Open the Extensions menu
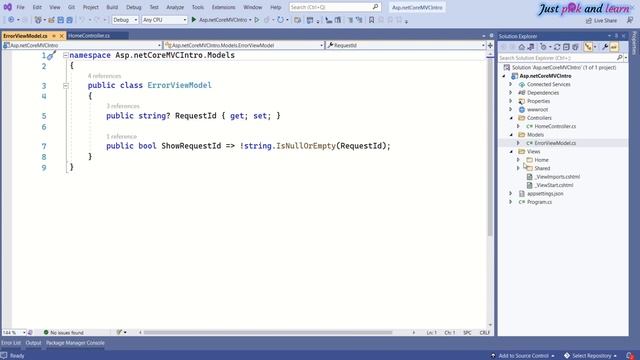The height and width of the screenshot is (360, 640). coord(223,7)
